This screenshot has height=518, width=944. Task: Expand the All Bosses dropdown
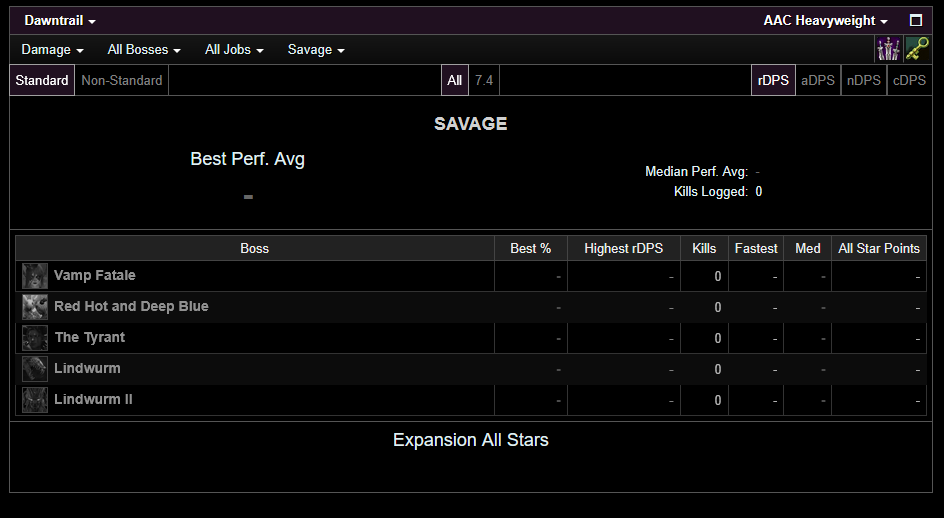[x=144, y=49]
